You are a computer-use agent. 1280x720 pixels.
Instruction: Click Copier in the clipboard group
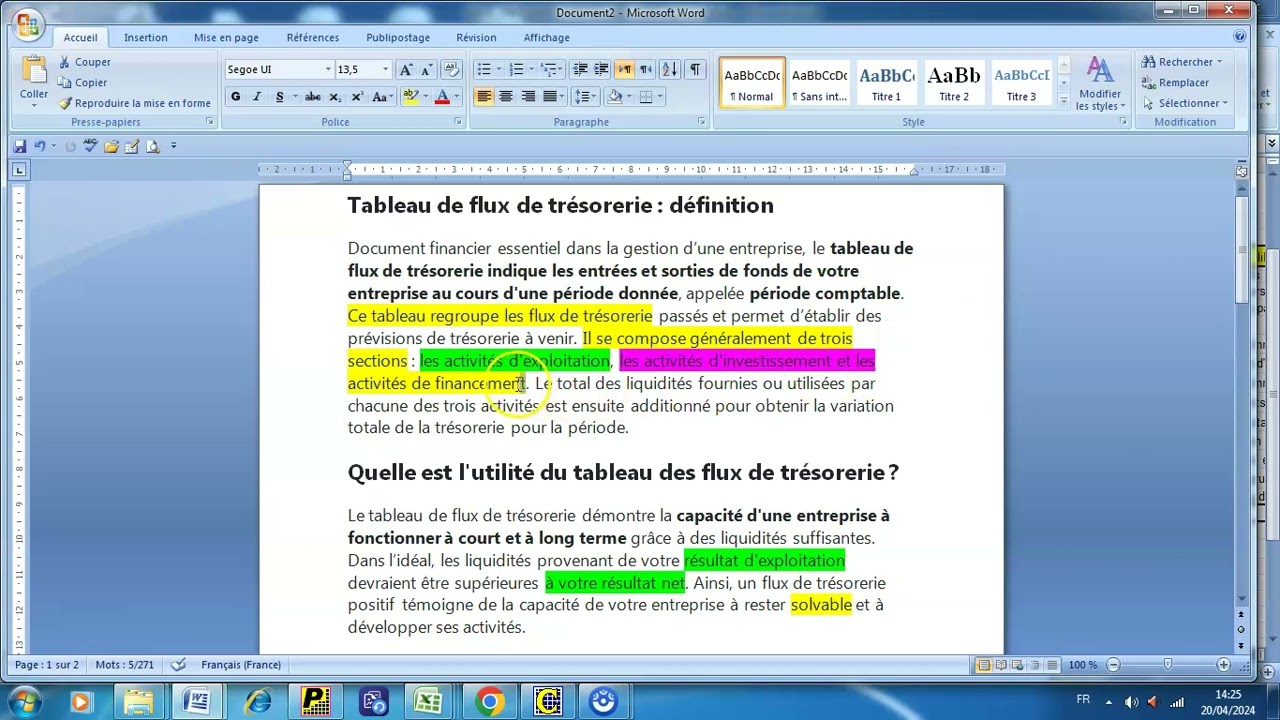coord(82,83)
